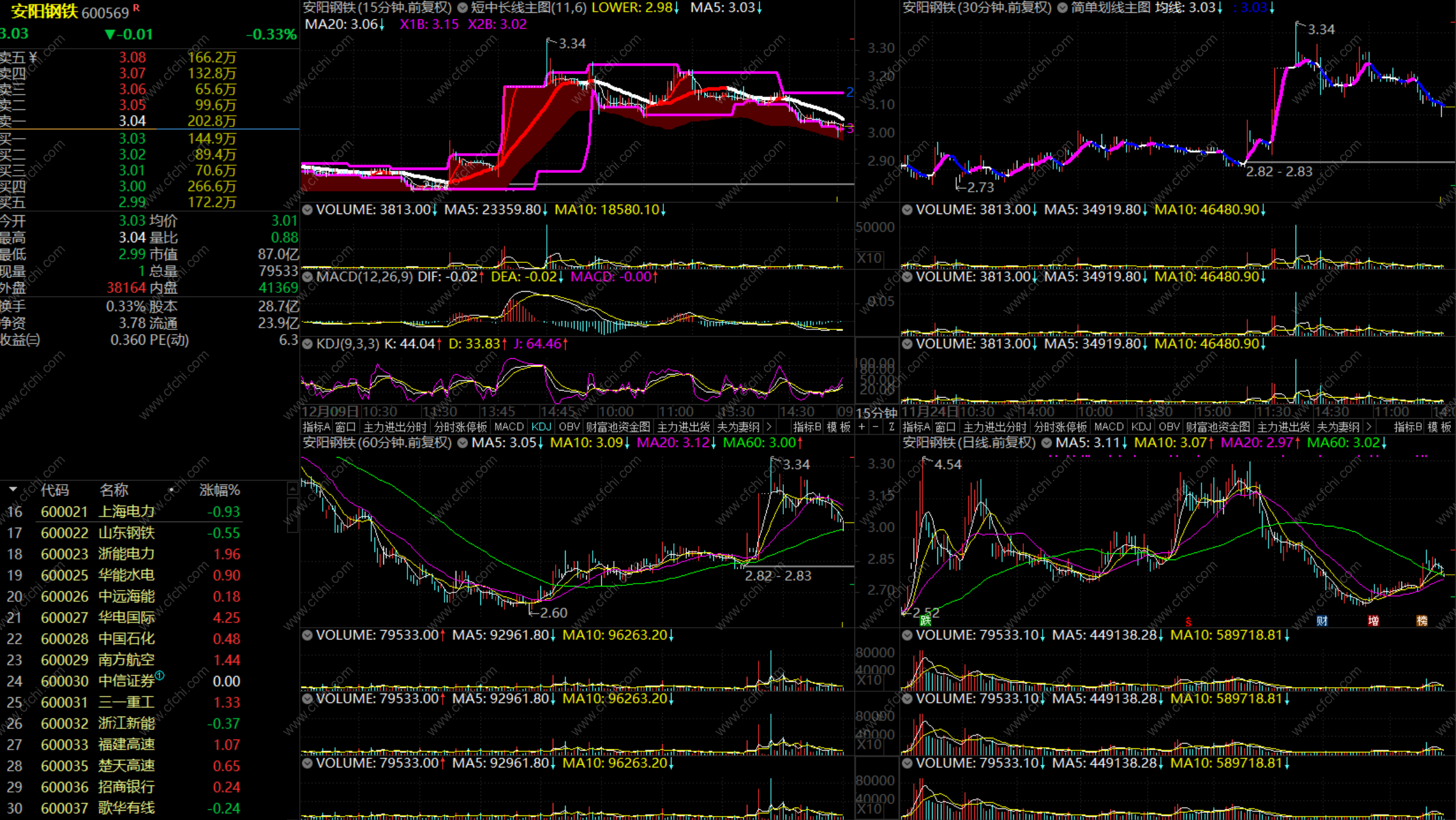
Task: Open the KDJ(9,3,3) indicator dropdown circle
Action: (308, 344)
